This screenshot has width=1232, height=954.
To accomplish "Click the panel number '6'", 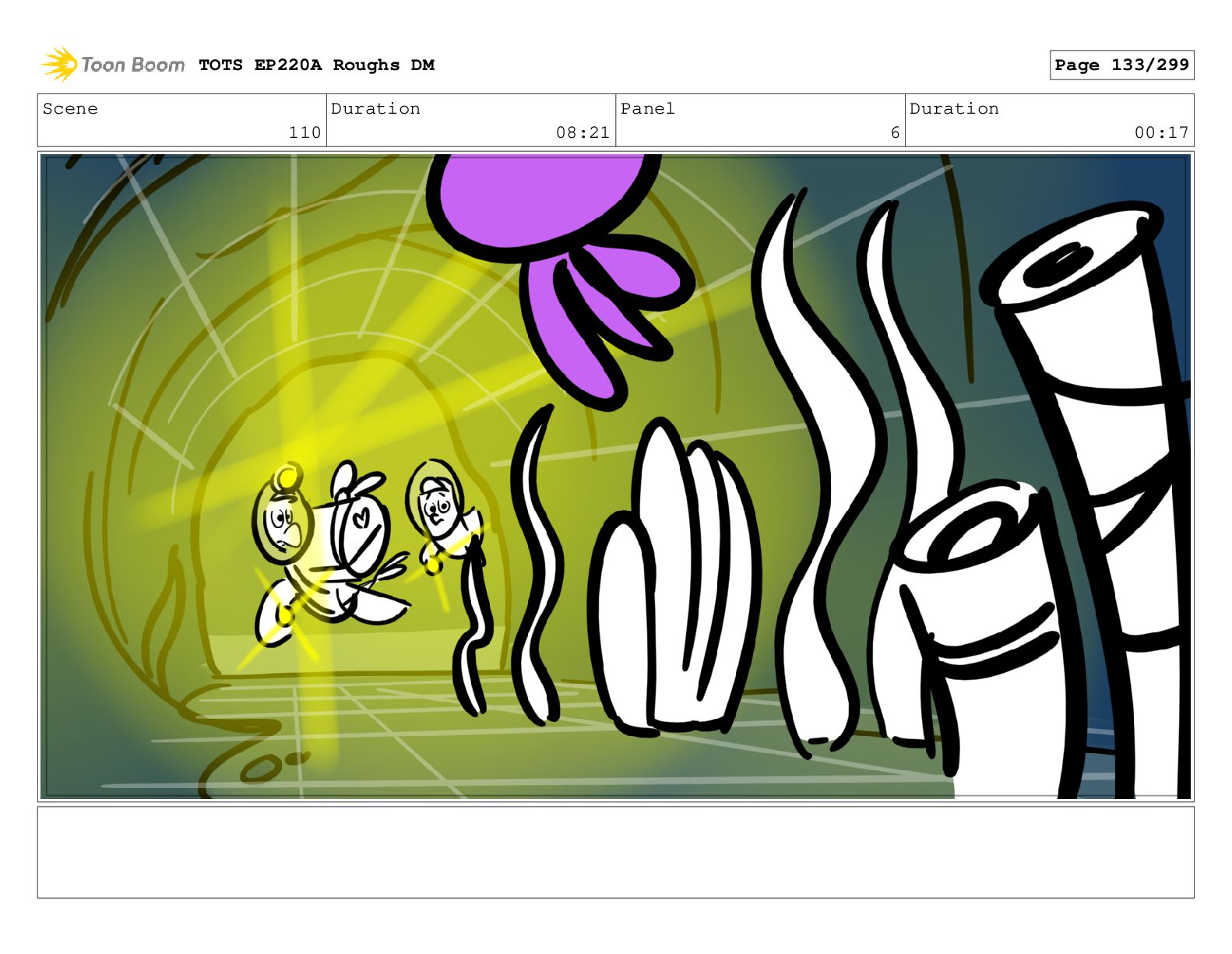I will [895, 132].
